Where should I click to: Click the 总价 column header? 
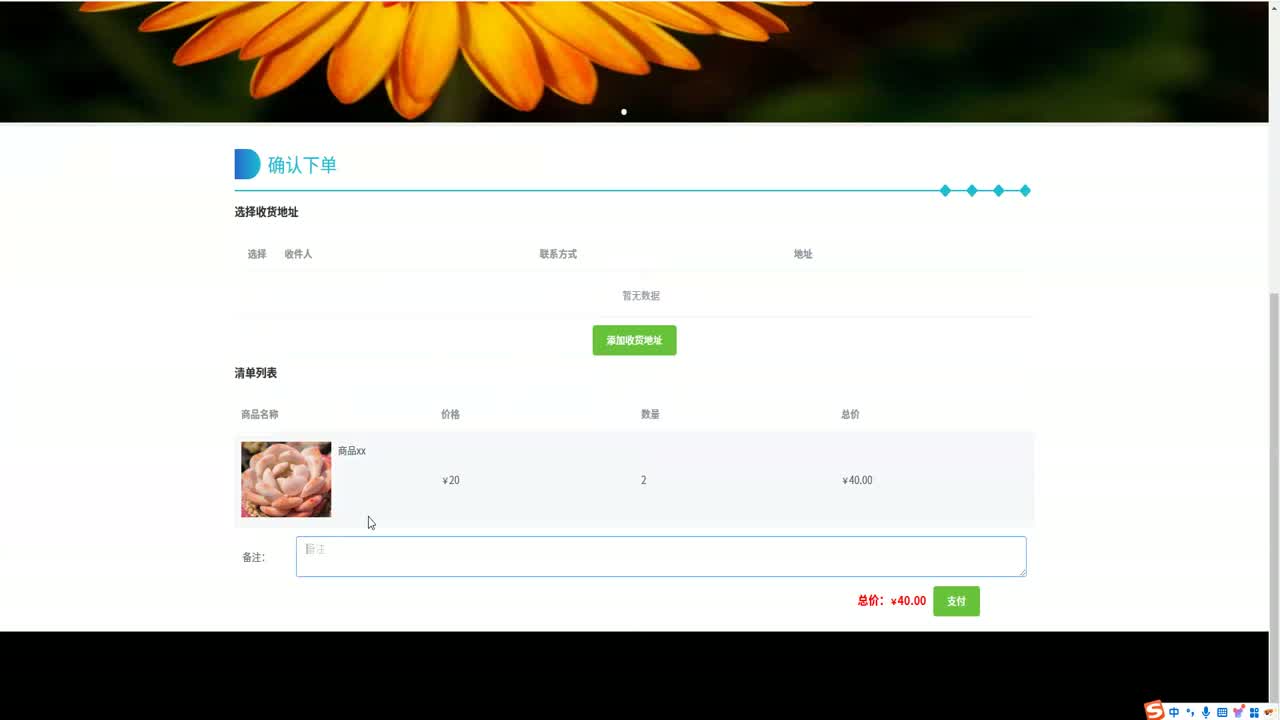point(850,414)
